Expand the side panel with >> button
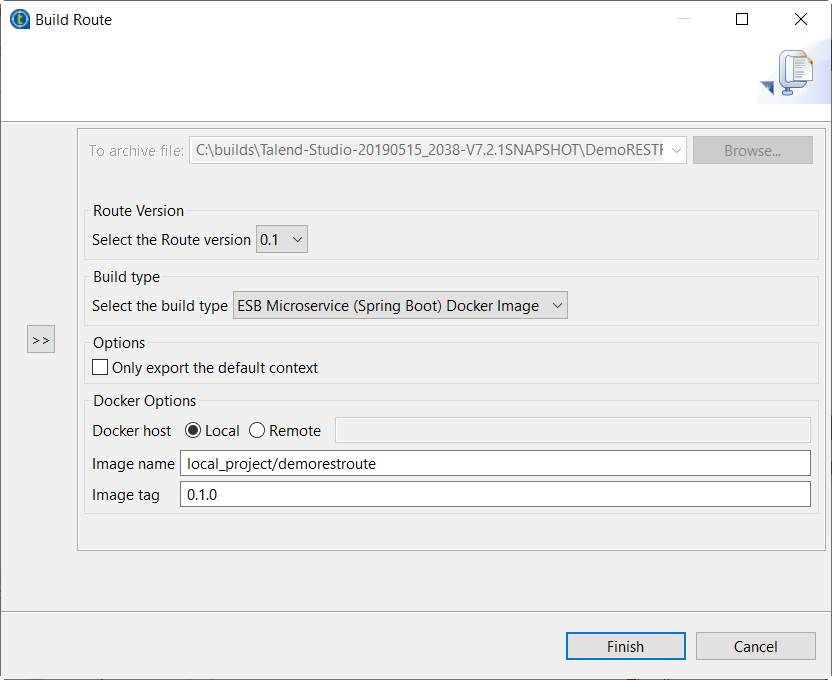This screenshot has height=680, width=832. click(x=41, y=340)
